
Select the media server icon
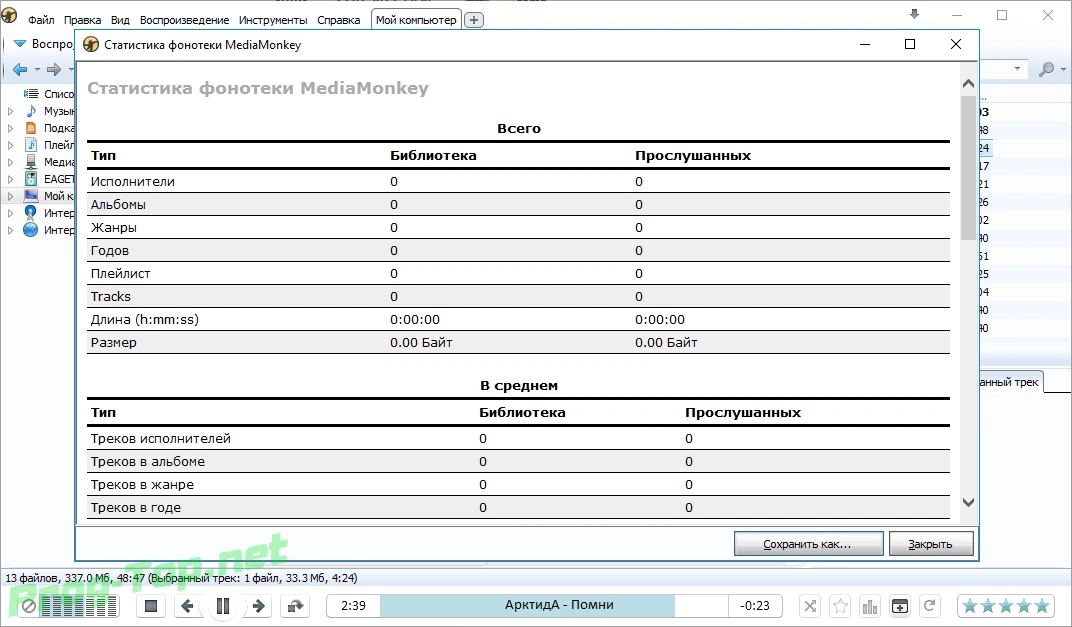tap(31, 162)
